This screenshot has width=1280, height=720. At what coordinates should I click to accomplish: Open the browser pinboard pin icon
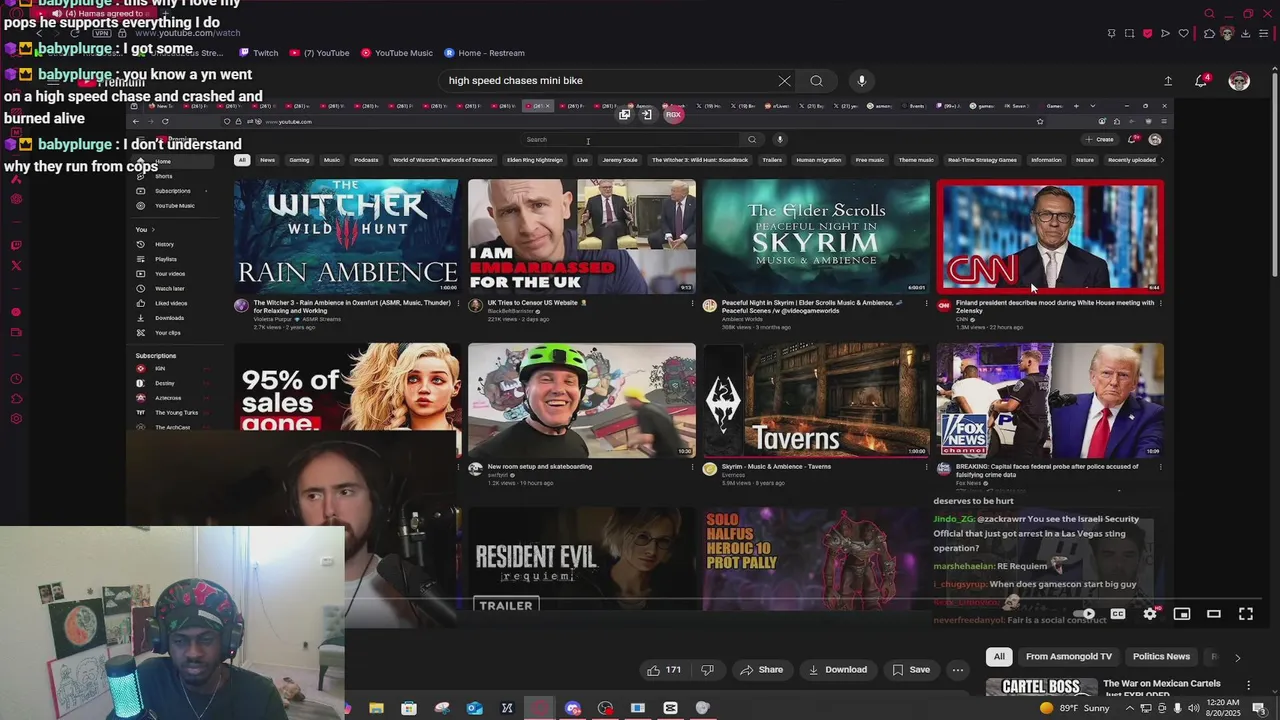1111,33
